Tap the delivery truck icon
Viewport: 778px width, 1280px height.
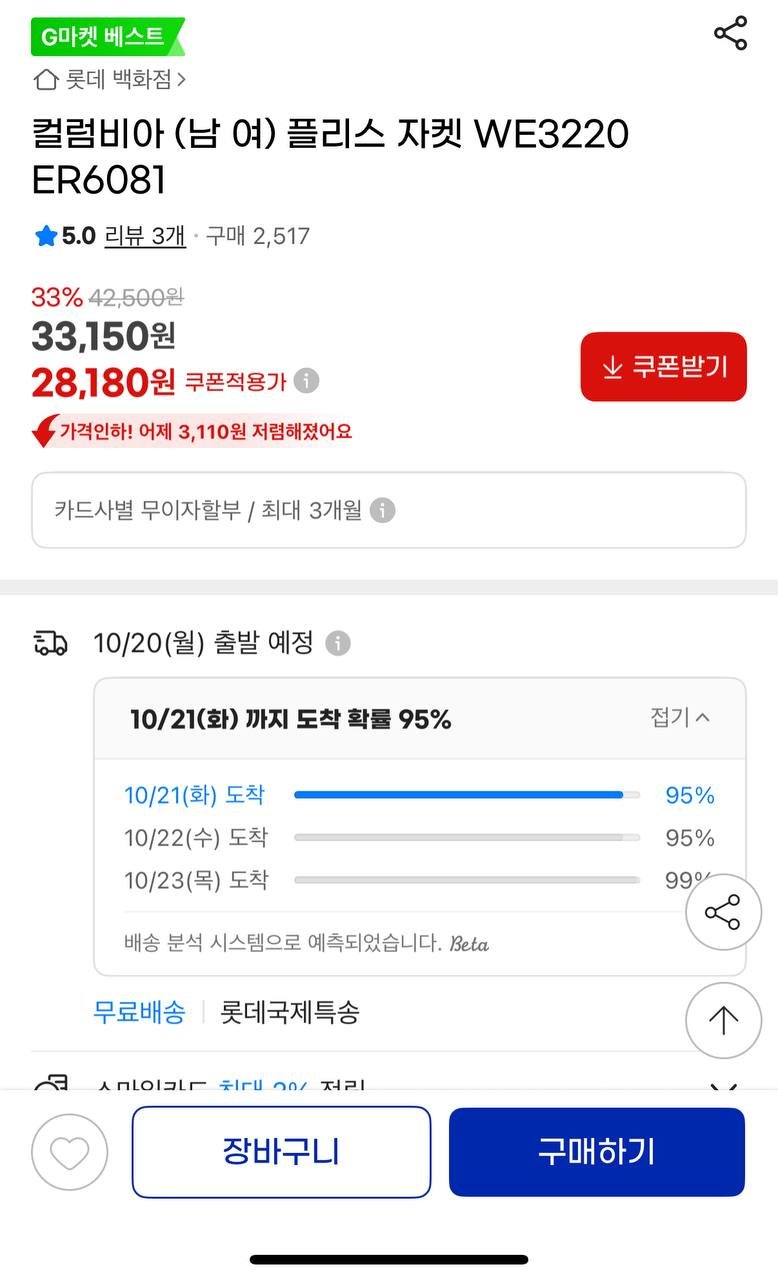coord(51,643)
